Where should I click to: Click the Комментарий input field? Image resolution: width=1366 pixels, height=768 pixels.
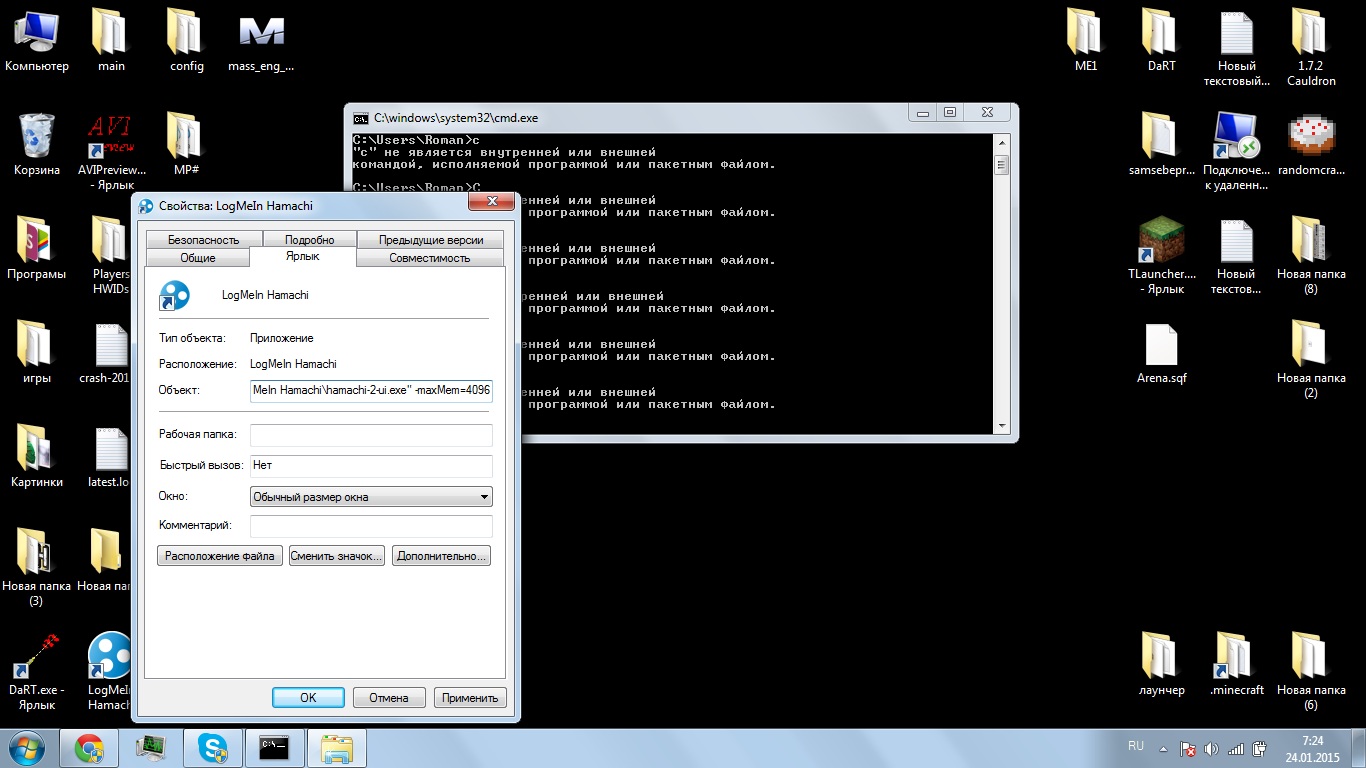371,526
